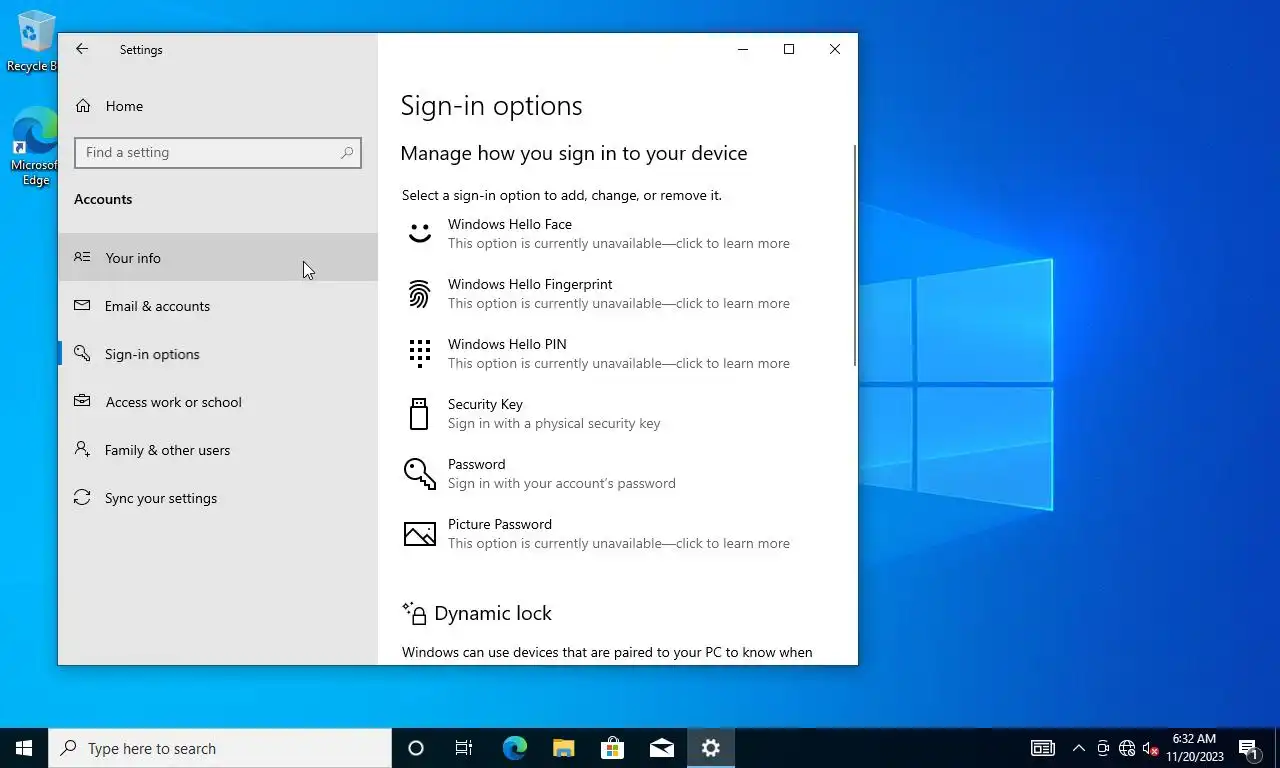Viewport: 1280px width, 768px height.
Task: Click the Home icon in sidebar
Action: [x=83, y=106]
